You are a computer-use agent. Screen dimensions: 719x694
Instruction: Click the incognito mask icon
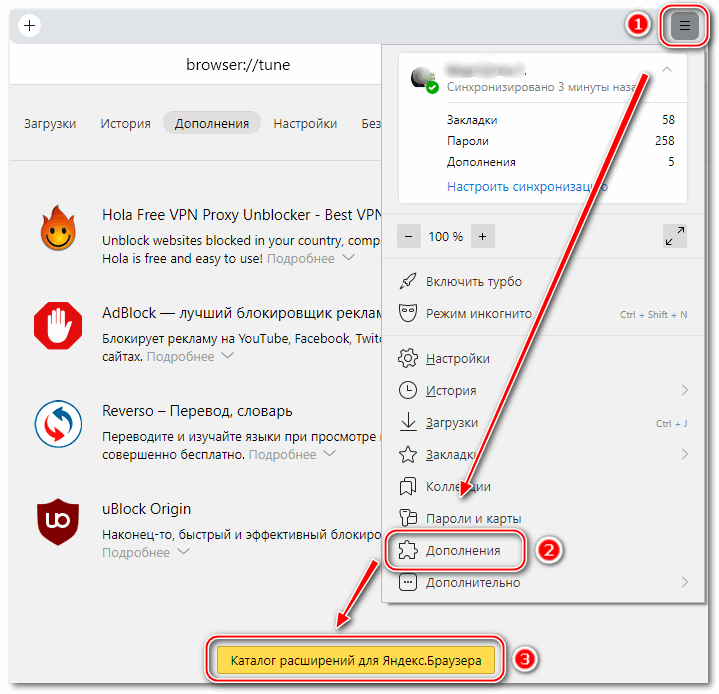coord(408,313)
